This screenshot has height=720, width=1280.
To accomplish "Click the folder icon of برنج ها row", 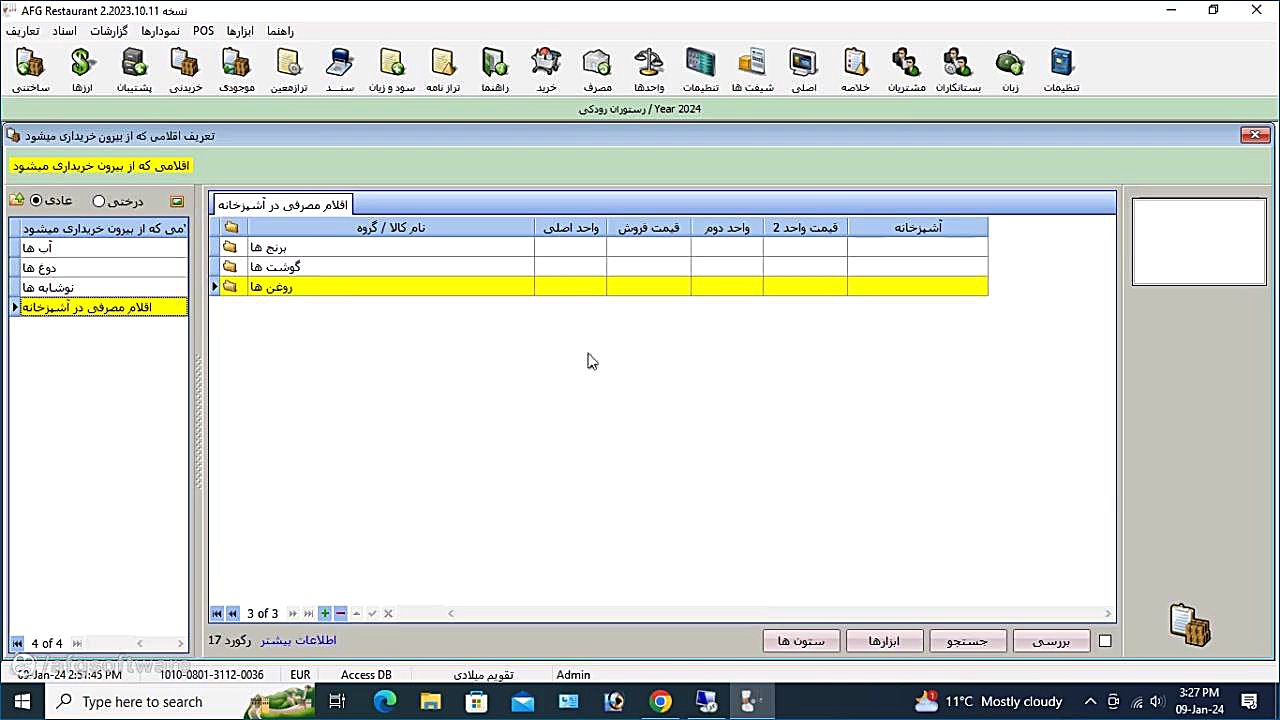I will tap(230, 247).
